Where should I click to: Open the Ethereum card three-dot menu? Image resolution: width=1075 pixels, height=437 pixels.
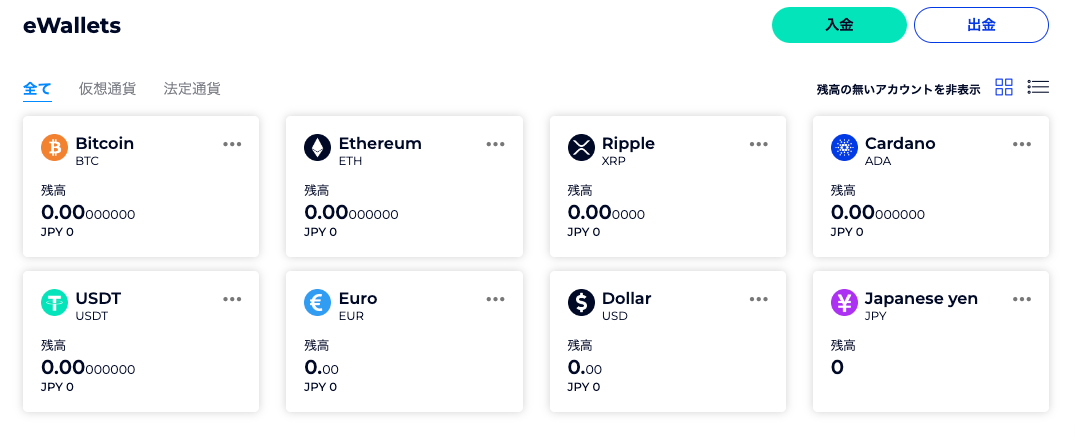pos(496,144)
